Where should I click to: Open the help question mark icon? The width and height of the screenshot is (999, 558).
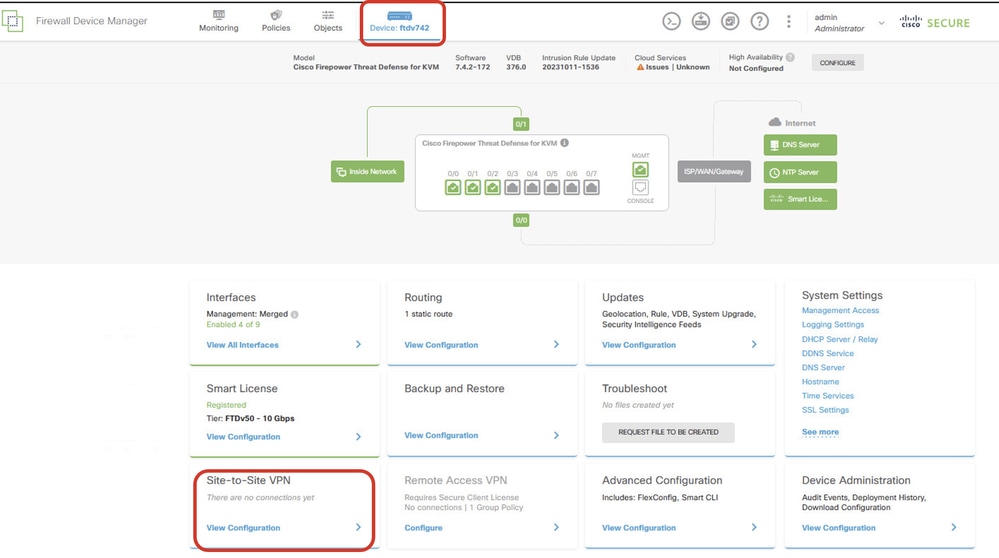(x=759, y=22)
